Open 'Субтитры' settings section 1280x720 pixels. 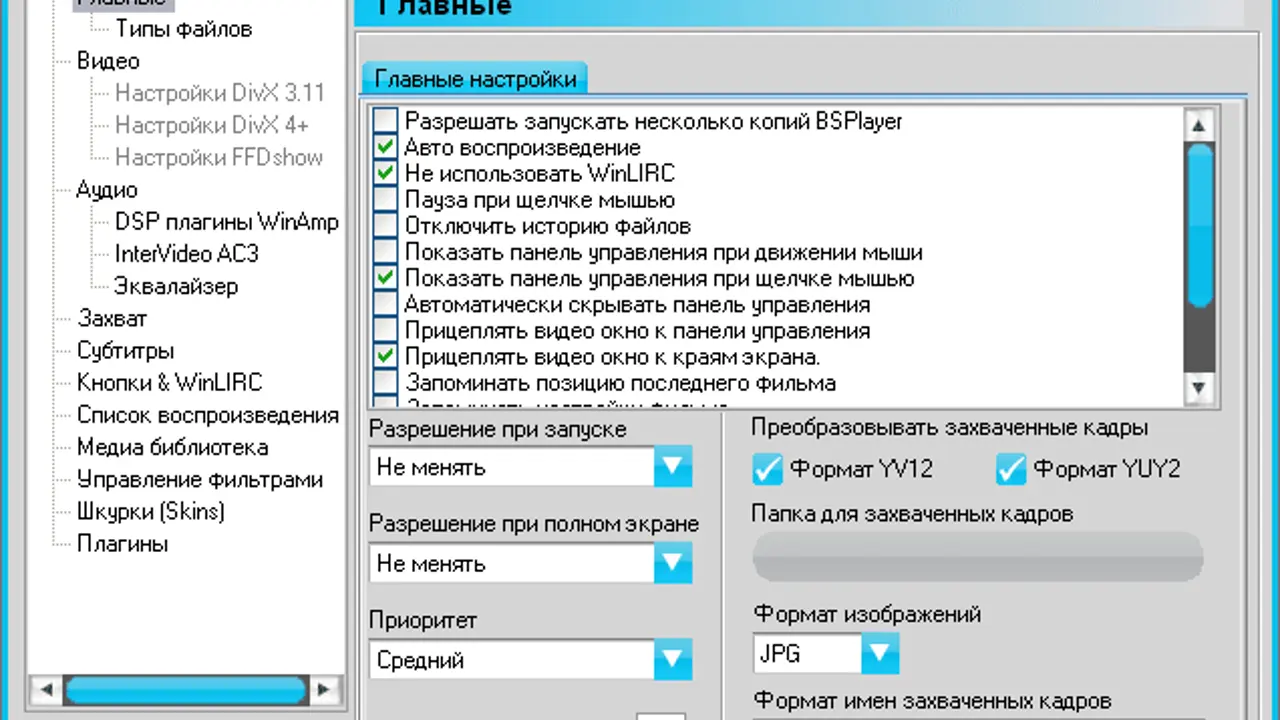(x=126, y=351)
